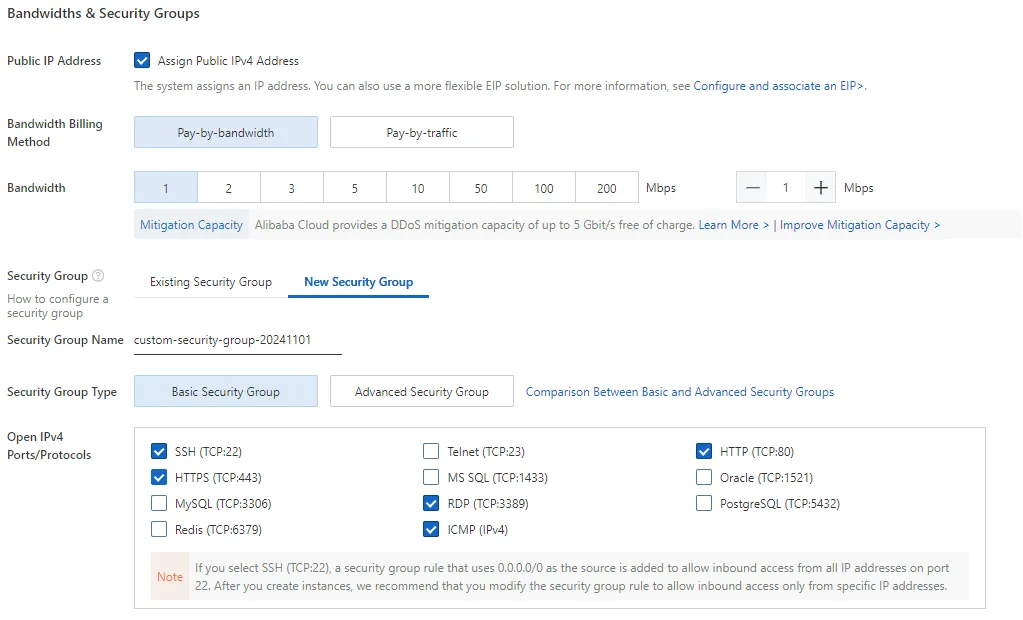Click the Security Group help question-mark icon

[98, 276]
